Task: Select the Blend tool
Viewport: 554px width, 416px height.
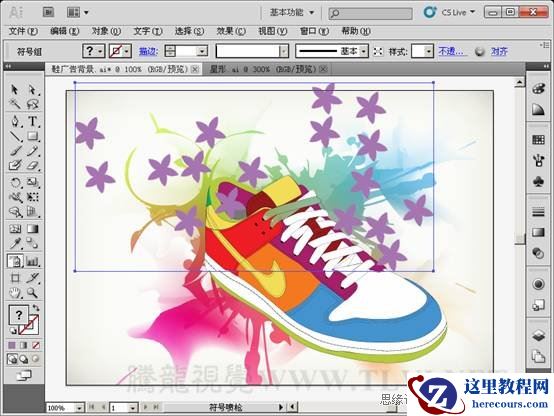Action: [33, 244]
